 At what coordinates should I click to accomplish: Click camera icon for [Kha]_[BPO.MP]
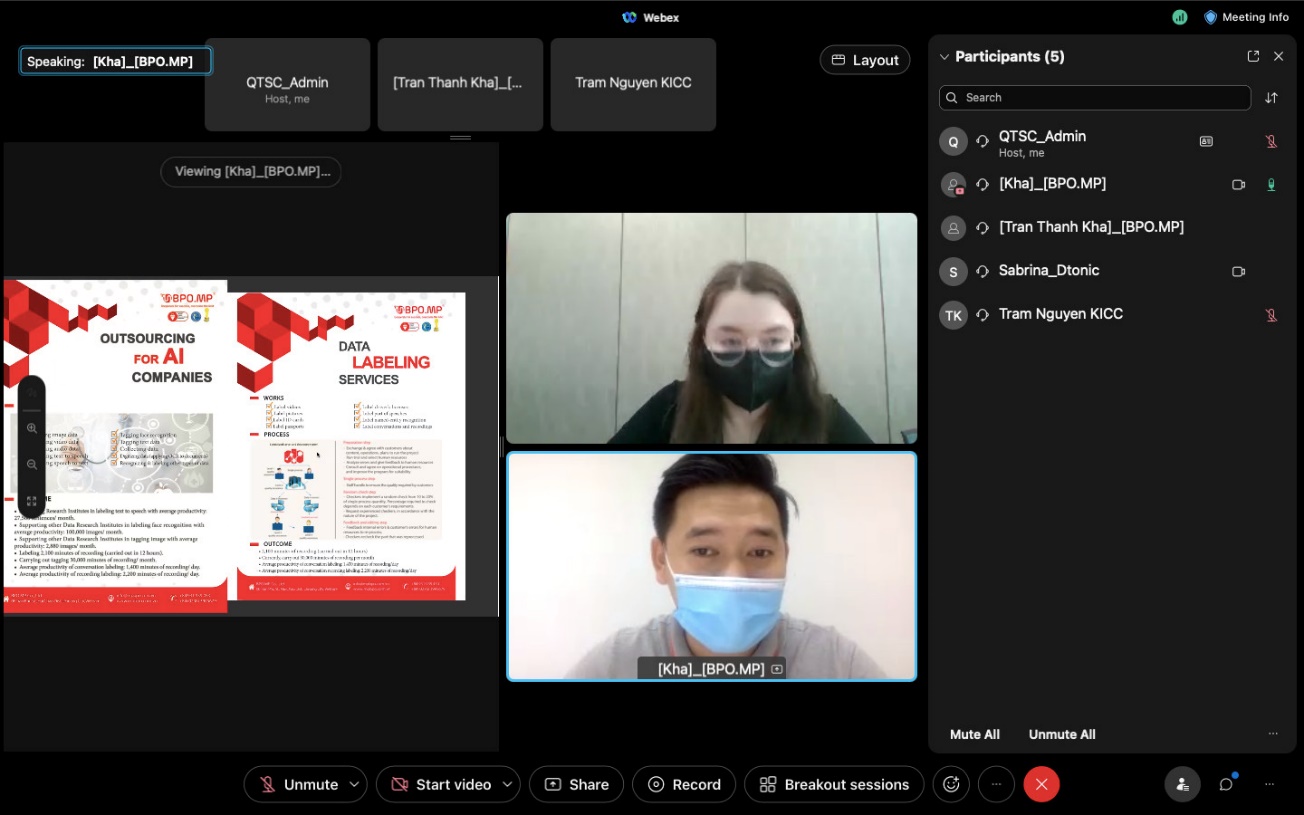coord(1238,185)
